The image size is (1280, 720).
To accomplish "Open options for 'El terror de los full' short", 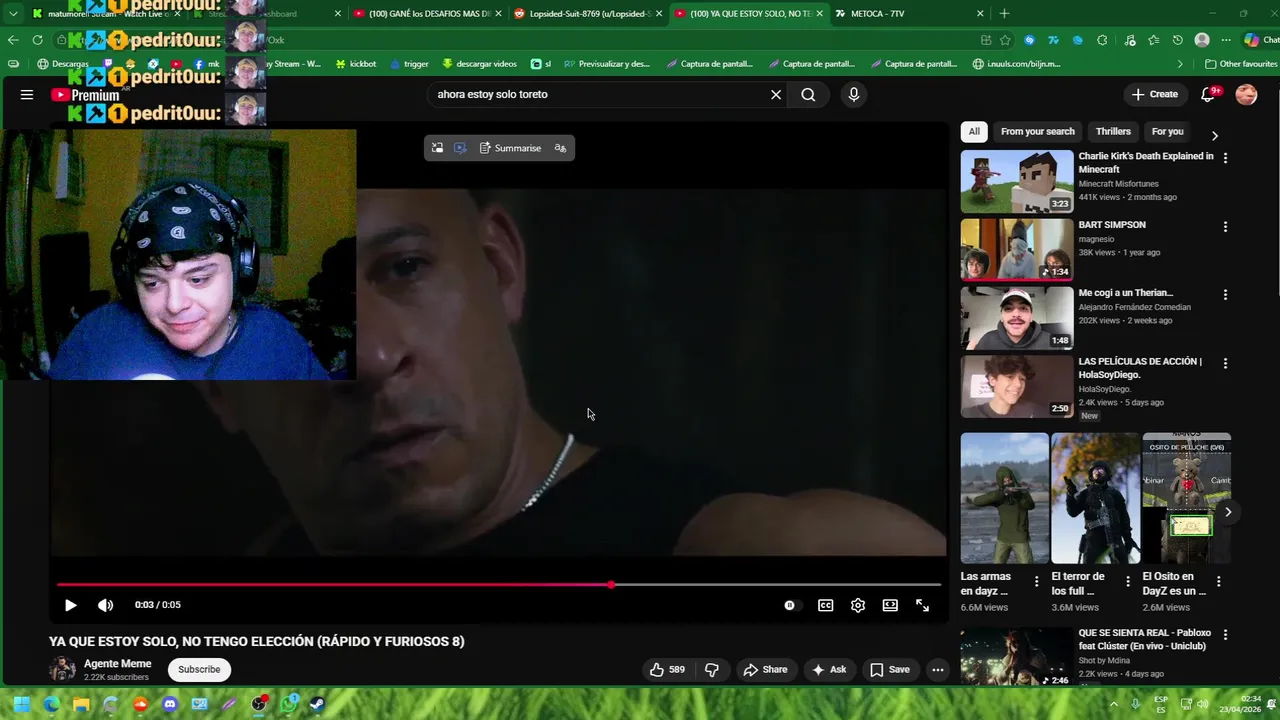I will pyautogui.click(x=1128, y=581).
